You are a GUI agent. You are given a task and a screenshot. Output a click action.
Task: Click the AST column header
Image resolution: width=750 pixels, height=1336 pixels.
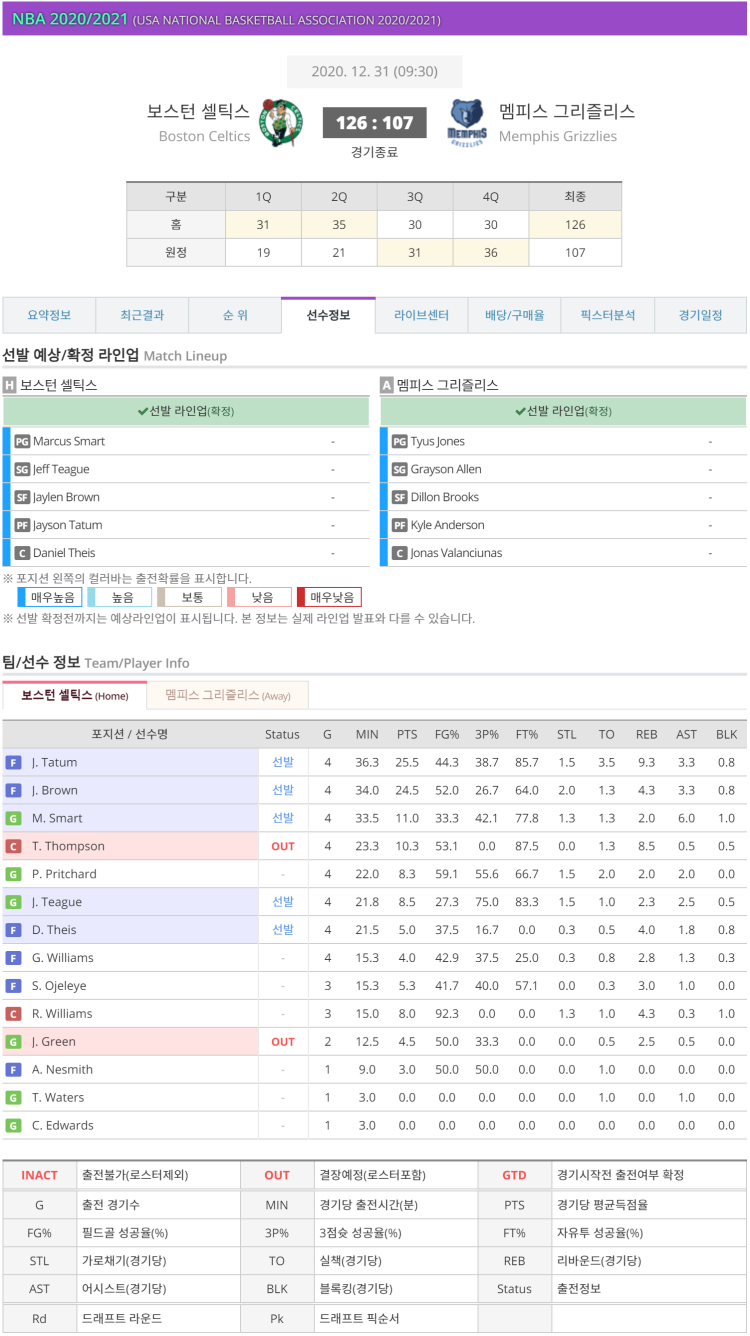coord(686,734)
